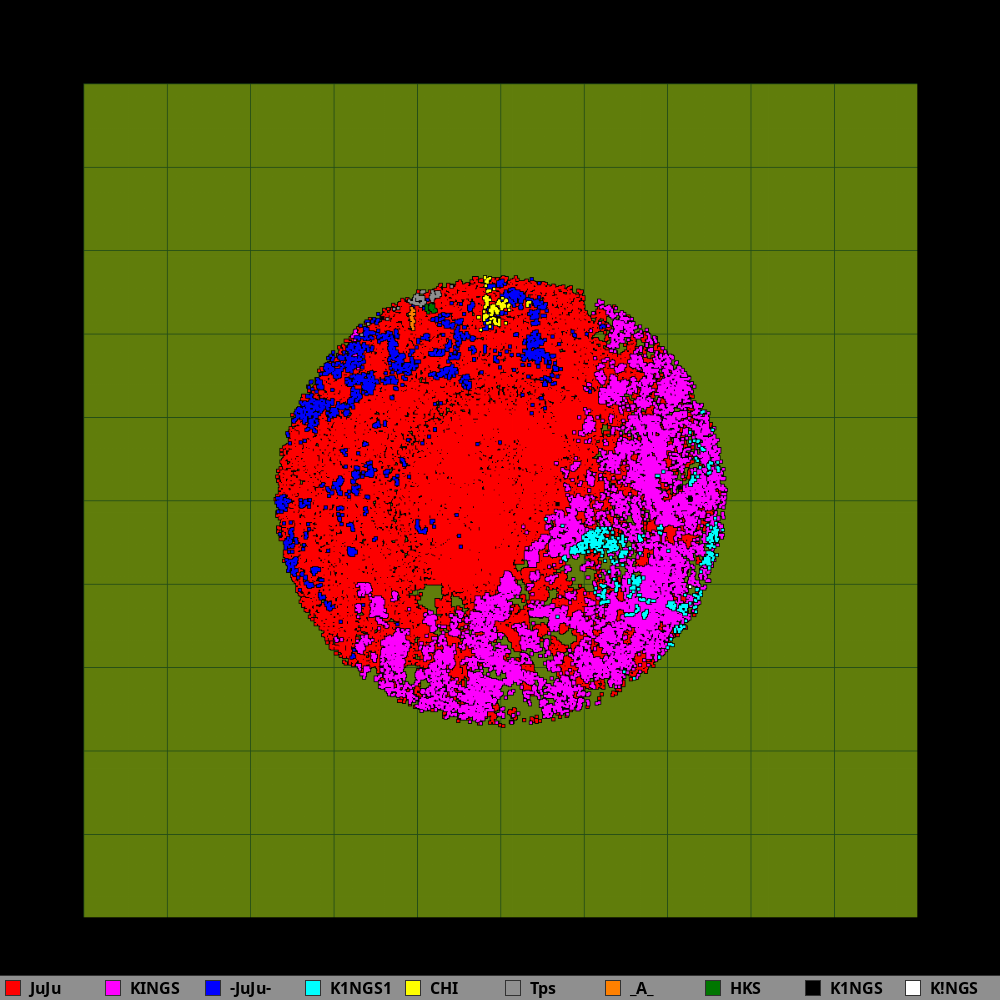1000x1000 pixels.
Task: Click the orange _A_ legend swatch
Action: (613, 988)
